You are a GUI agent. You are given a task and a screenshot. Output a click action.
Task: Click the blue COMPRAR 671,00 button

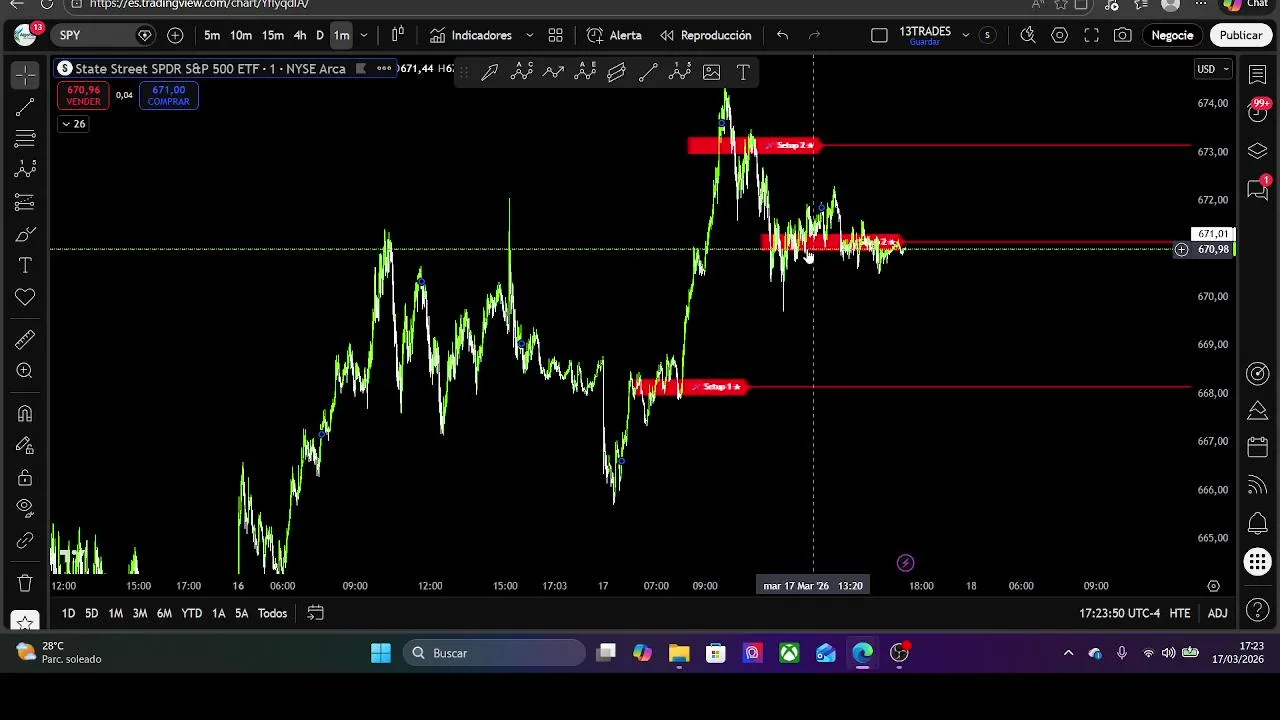coord(168,95)
